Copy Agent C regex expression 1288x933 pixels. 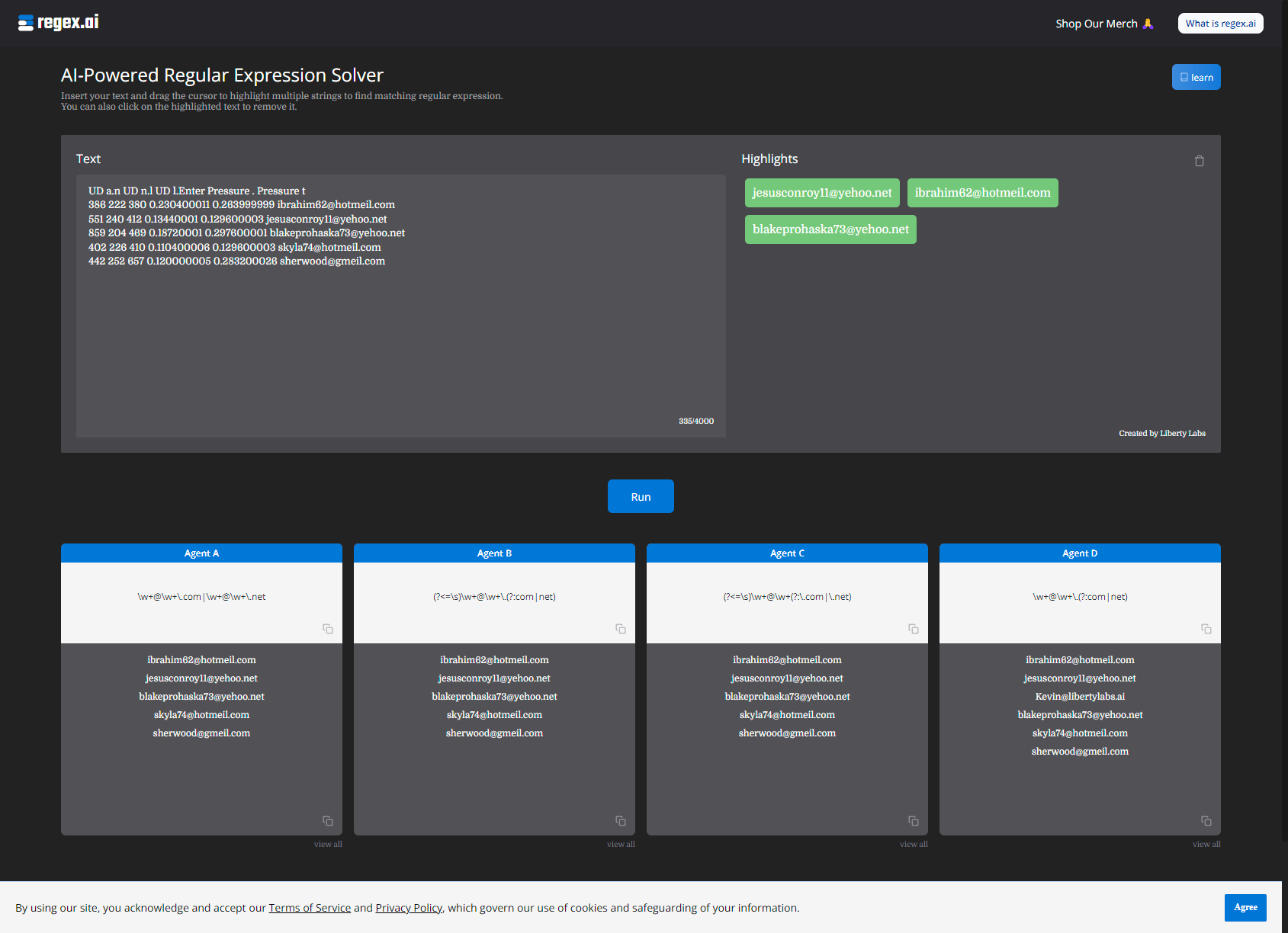tap(914, 629)
